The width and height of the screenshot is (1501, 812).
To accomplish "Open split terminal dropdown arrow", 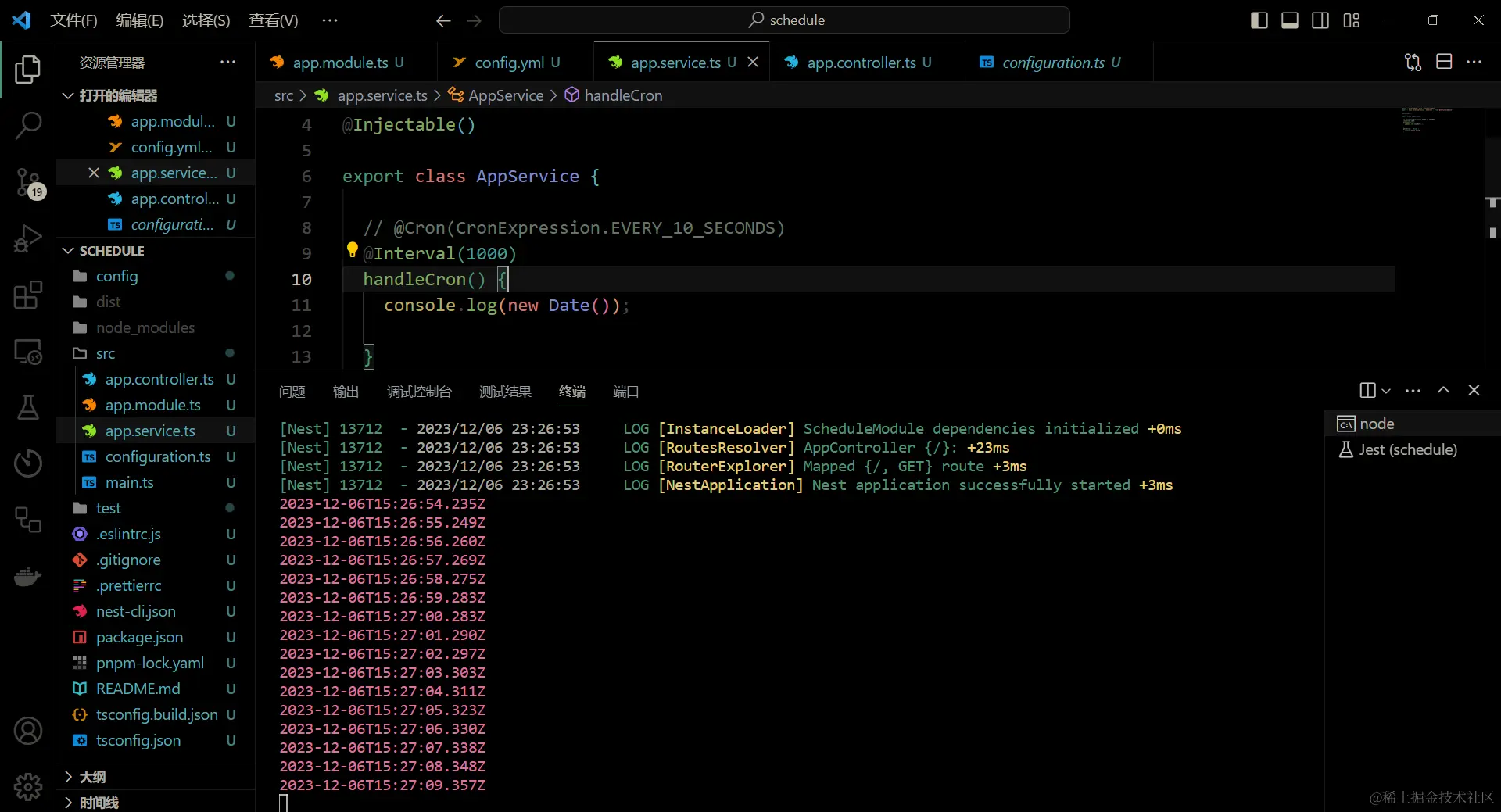I will 1386,391.
